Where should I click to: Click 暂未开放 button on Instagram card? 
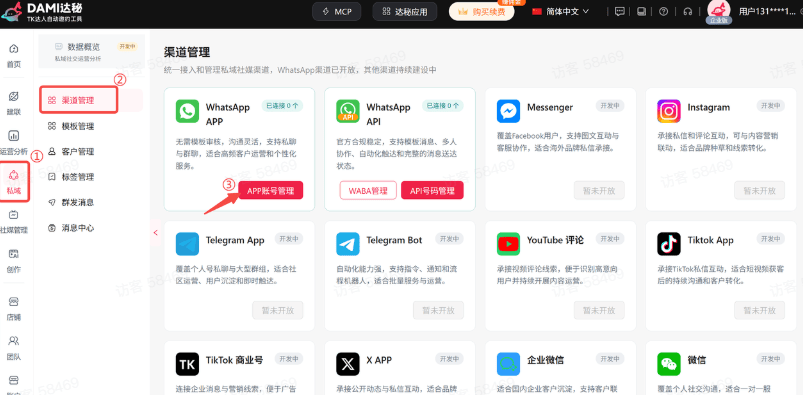[x=759, y=191]
